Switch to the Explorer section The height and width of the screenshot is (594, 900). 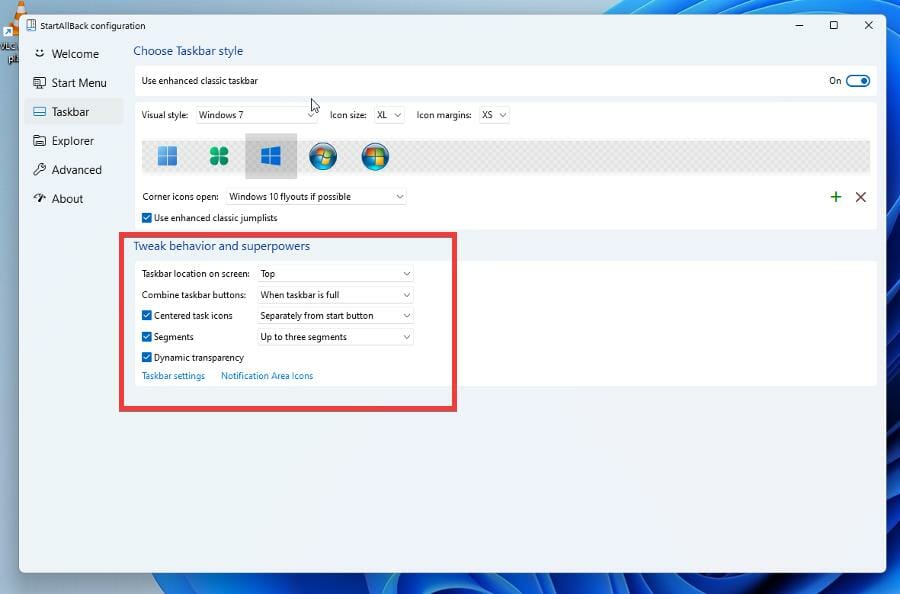[75, 141]
